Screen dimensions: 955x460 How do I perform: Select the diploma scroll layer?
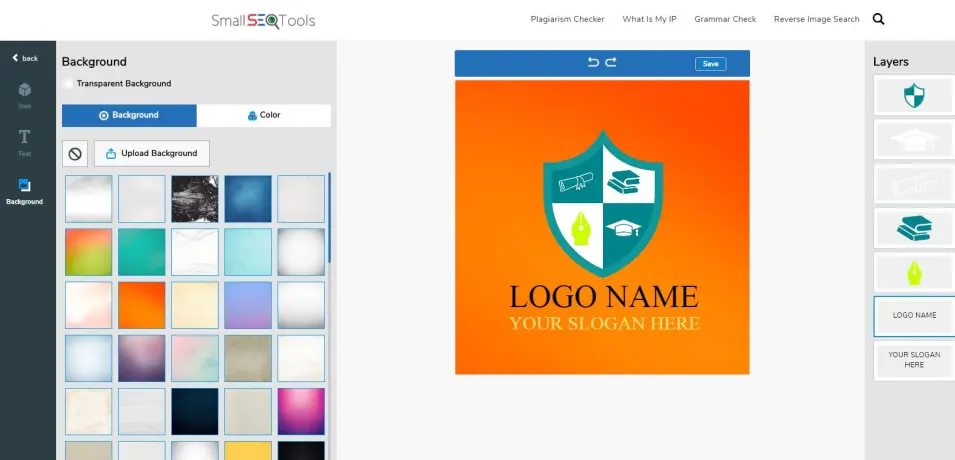(x=914, y=184)
